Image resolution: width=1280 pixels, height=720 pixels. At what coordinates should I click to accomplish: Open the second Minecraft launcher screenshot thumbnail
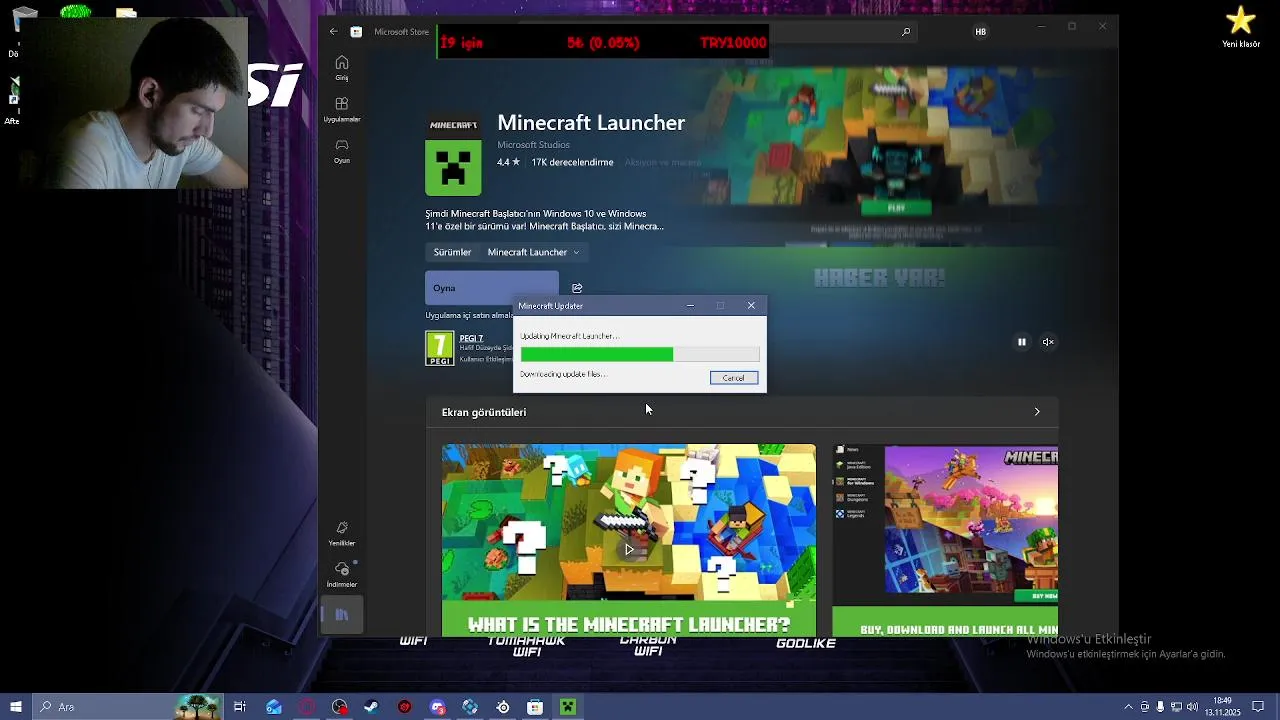click(x=945, y=540)
